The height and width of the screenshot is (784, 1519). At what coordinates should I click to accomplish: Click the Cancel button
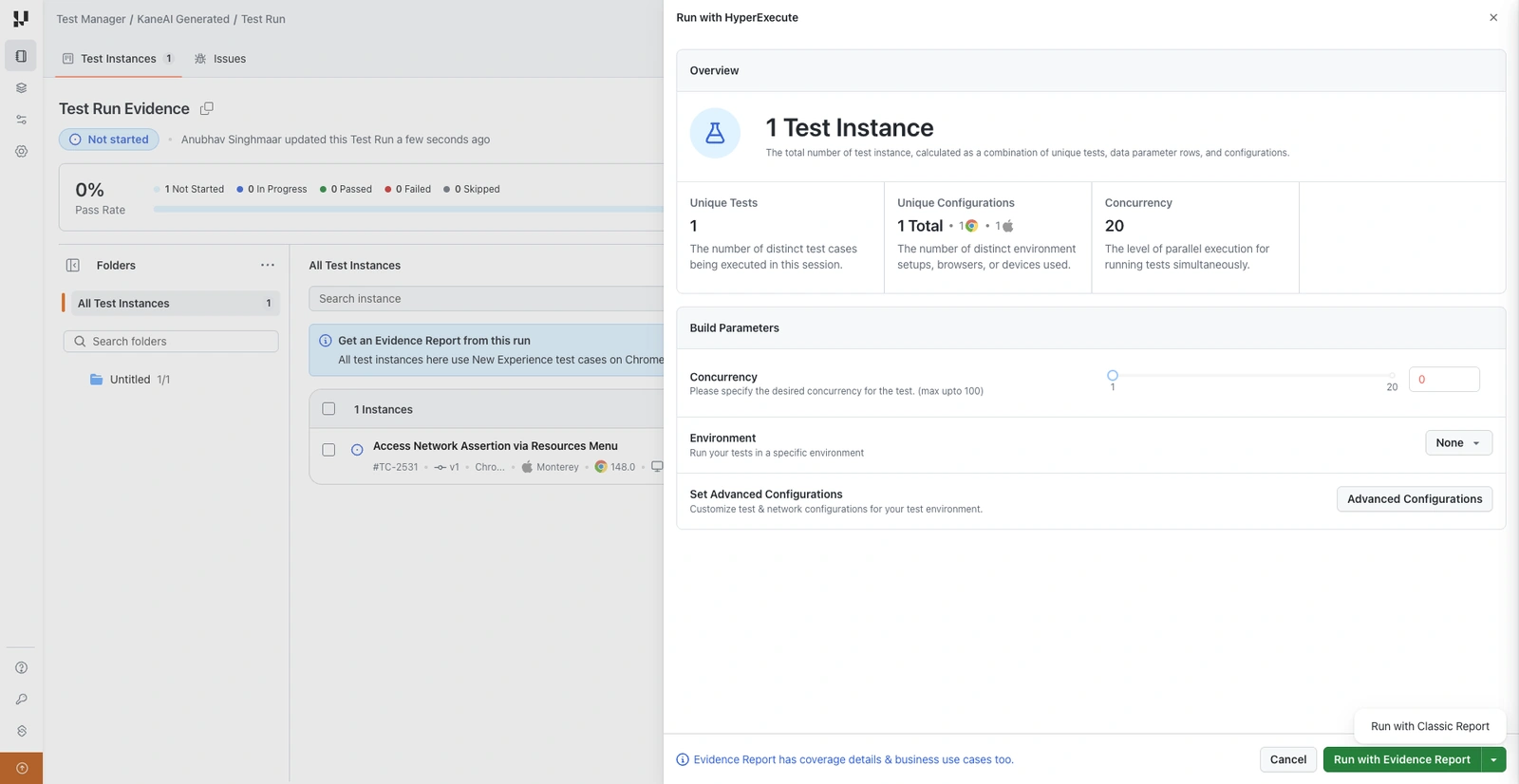[1288, 759]
